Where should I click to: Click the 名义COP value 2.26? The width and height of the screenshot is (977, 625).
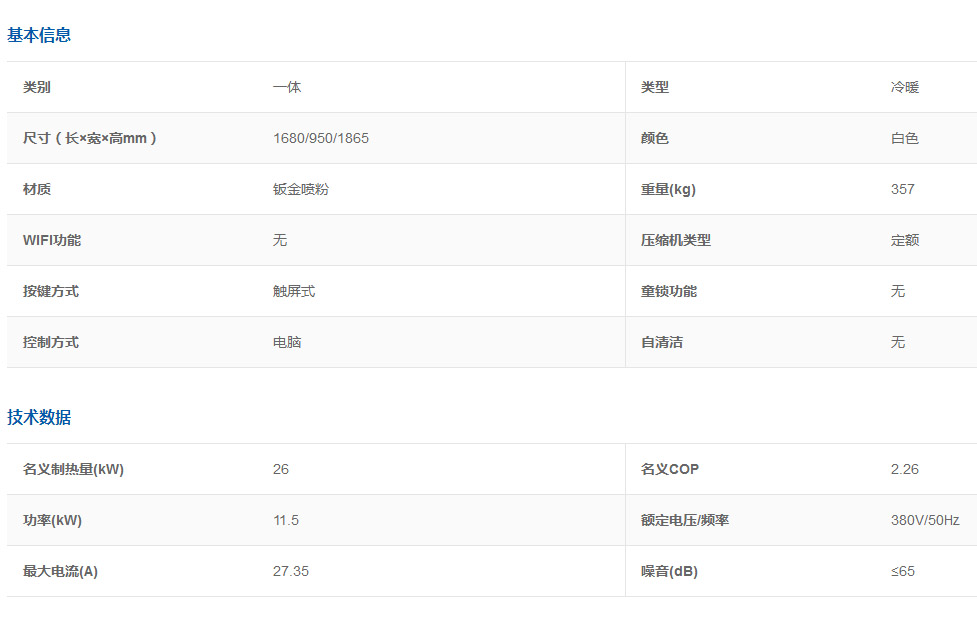click(904, 469)
